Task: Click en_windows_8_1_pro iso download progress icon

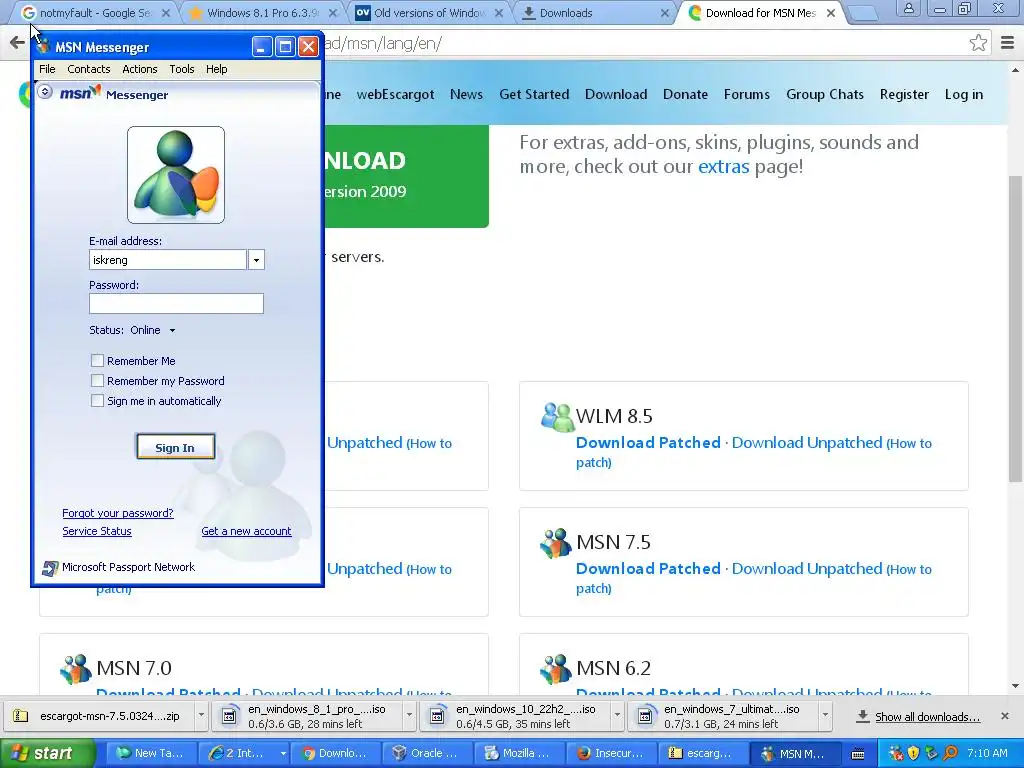Action: point(229,716)
